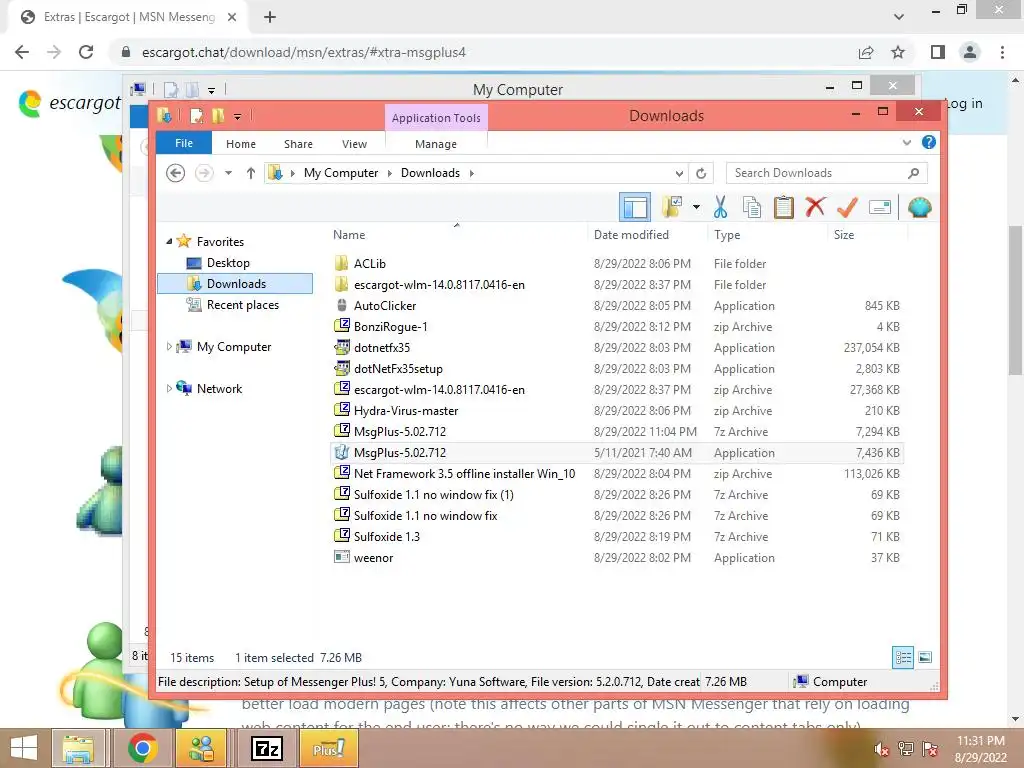The image size is (1024, 768).
Task: Open Windows Start button
Action: (x=24, y=748)
